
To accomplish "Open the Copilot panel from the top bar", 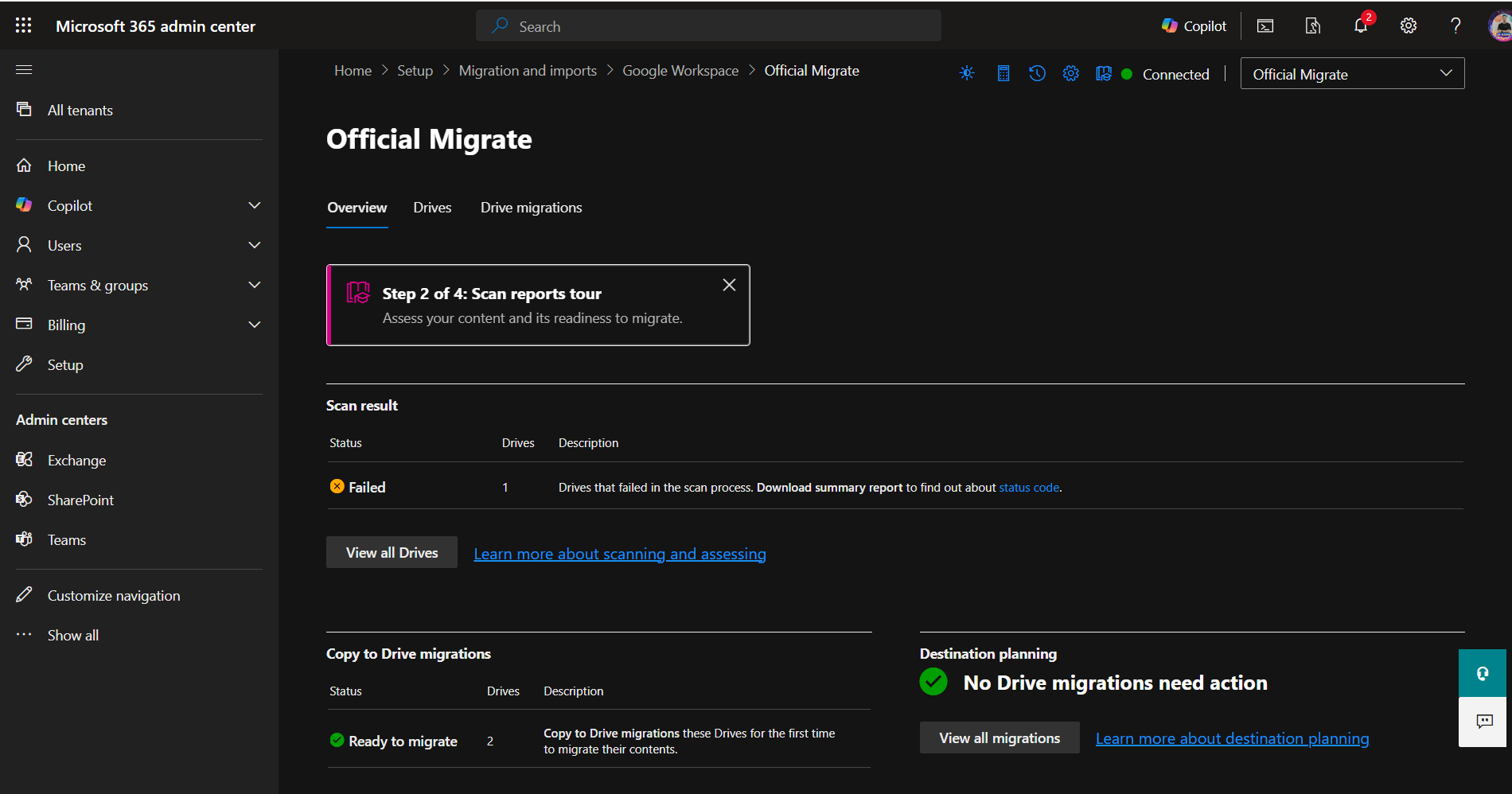I will pyautogui.click(x=1193, y=25).
